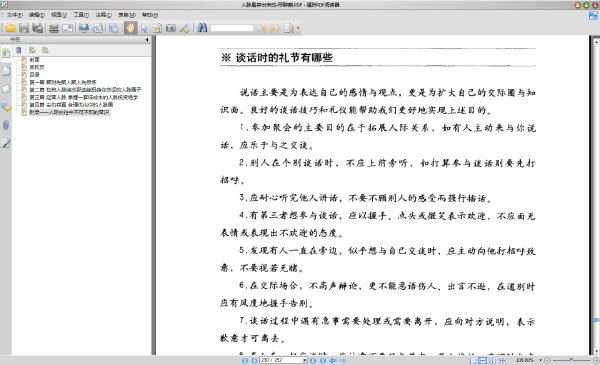
Task: Open the attachments paperclip side panel
Action: point(6,125)
